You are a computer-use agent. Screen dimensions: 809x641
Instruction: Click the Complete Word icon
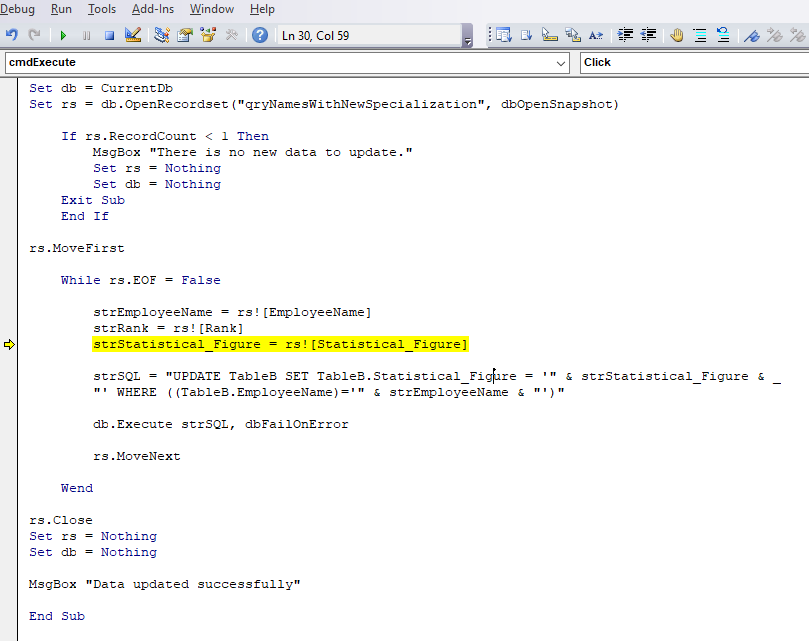click(596, 35)
